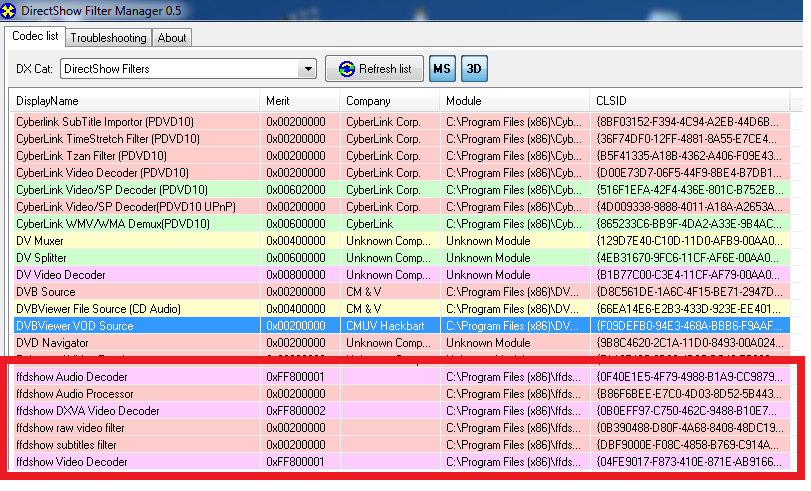Click CLSID starting with {4EB31670

[x=689, y=258]
